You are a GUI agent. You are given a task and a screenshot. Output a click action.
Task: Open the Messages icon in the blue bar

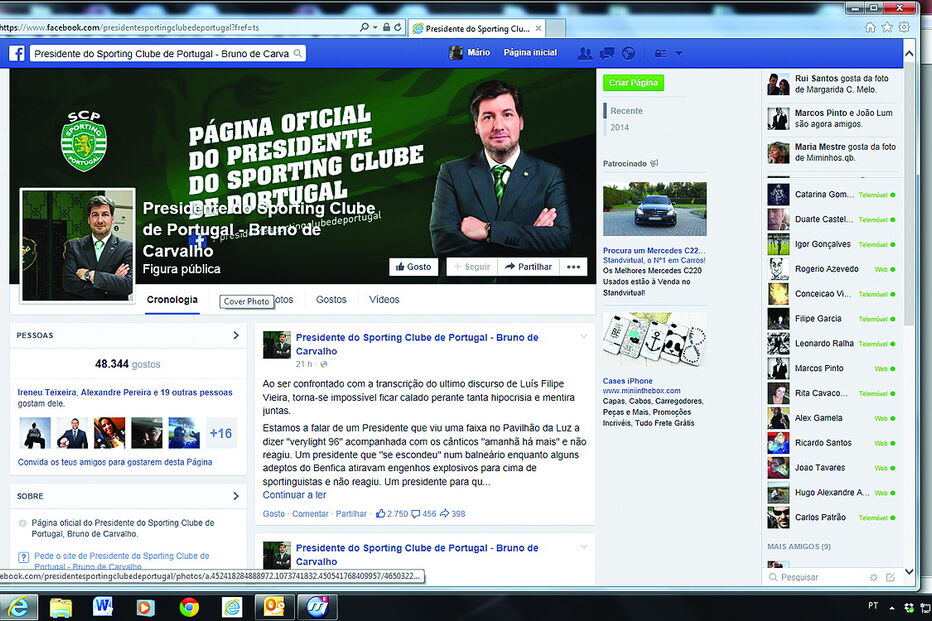(x=607, y=53)
